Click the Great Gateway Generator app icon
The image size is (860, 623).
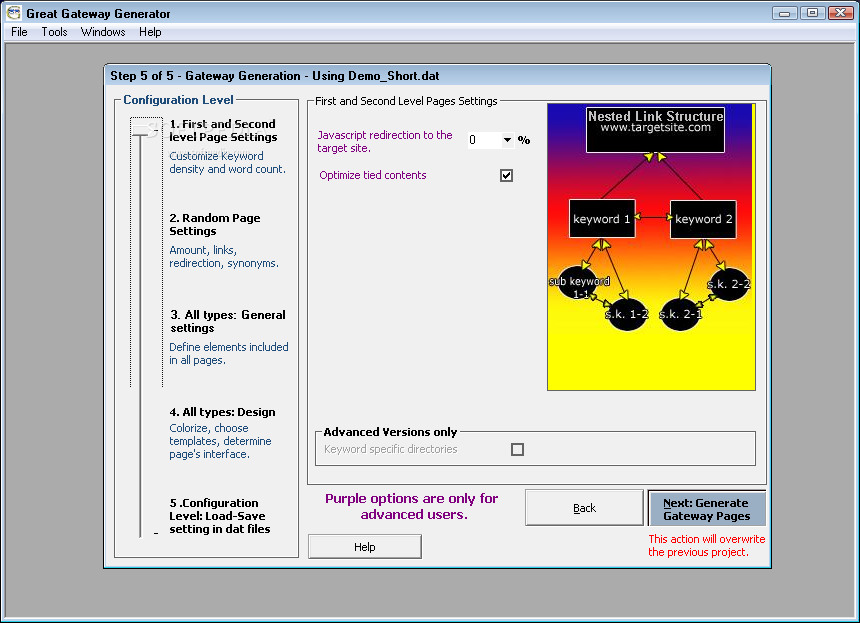13,13
